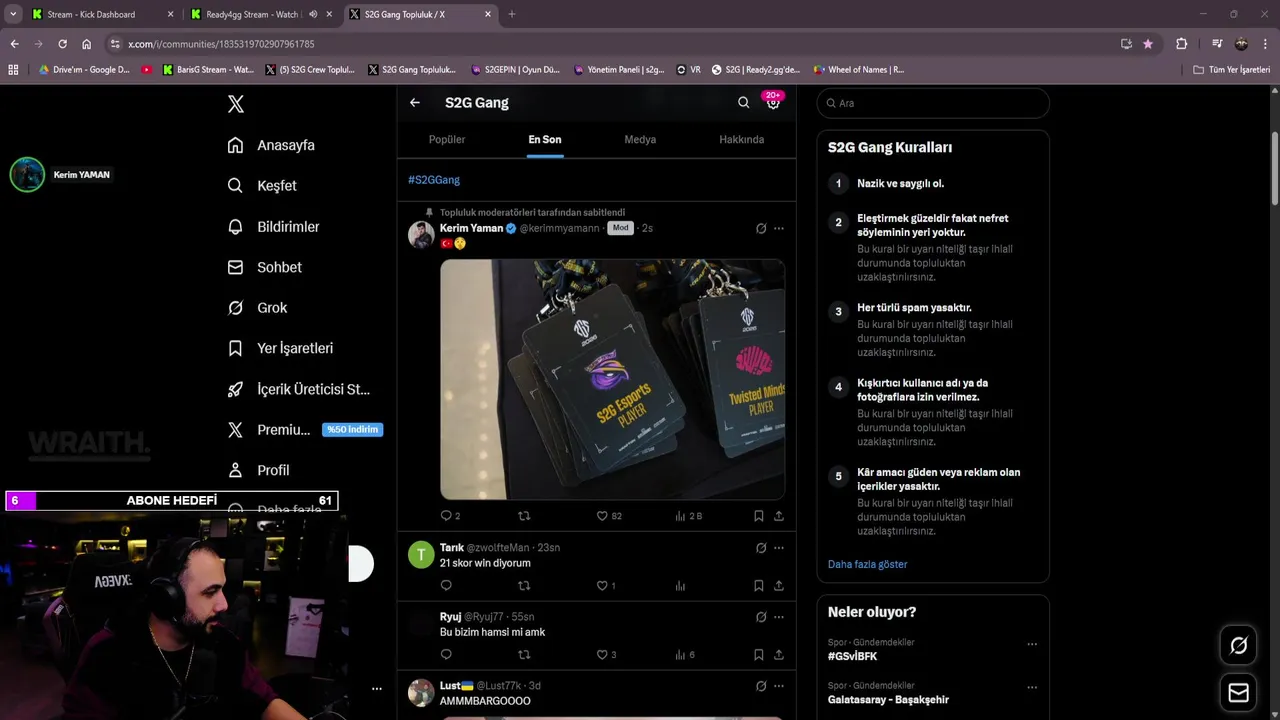Repost Ryuj's post
Viewport: 1280px width, 720px height.
tap(524, 655)
